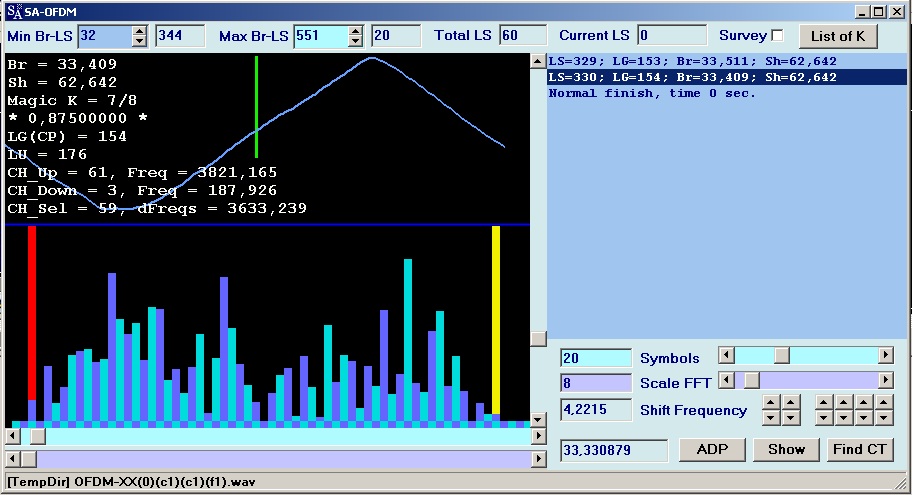
Task: Click the Scale FFT slider left arrow
Action: coord(726,380)
